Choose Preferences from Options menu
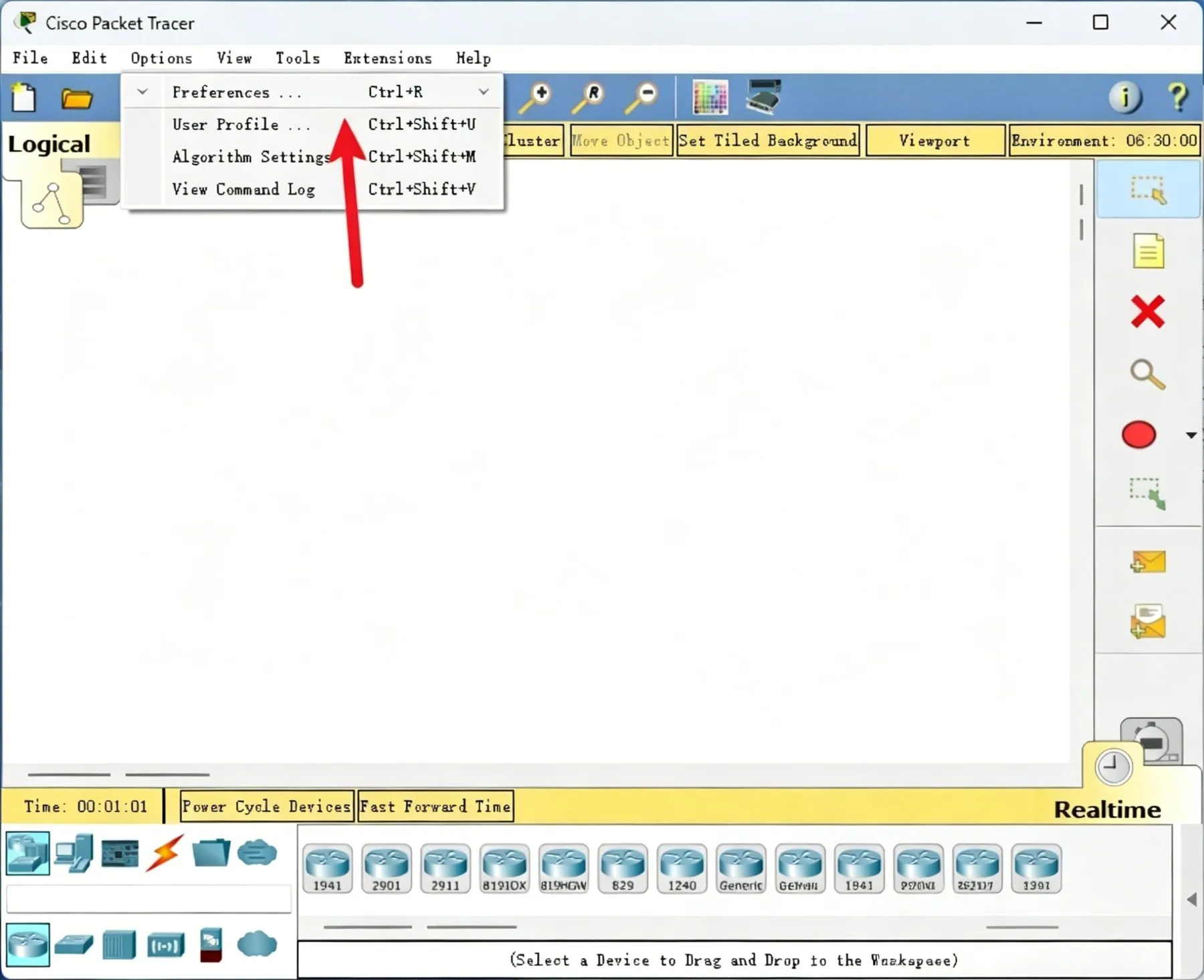This screenshot has height=980, width=1204. point(313,92)
